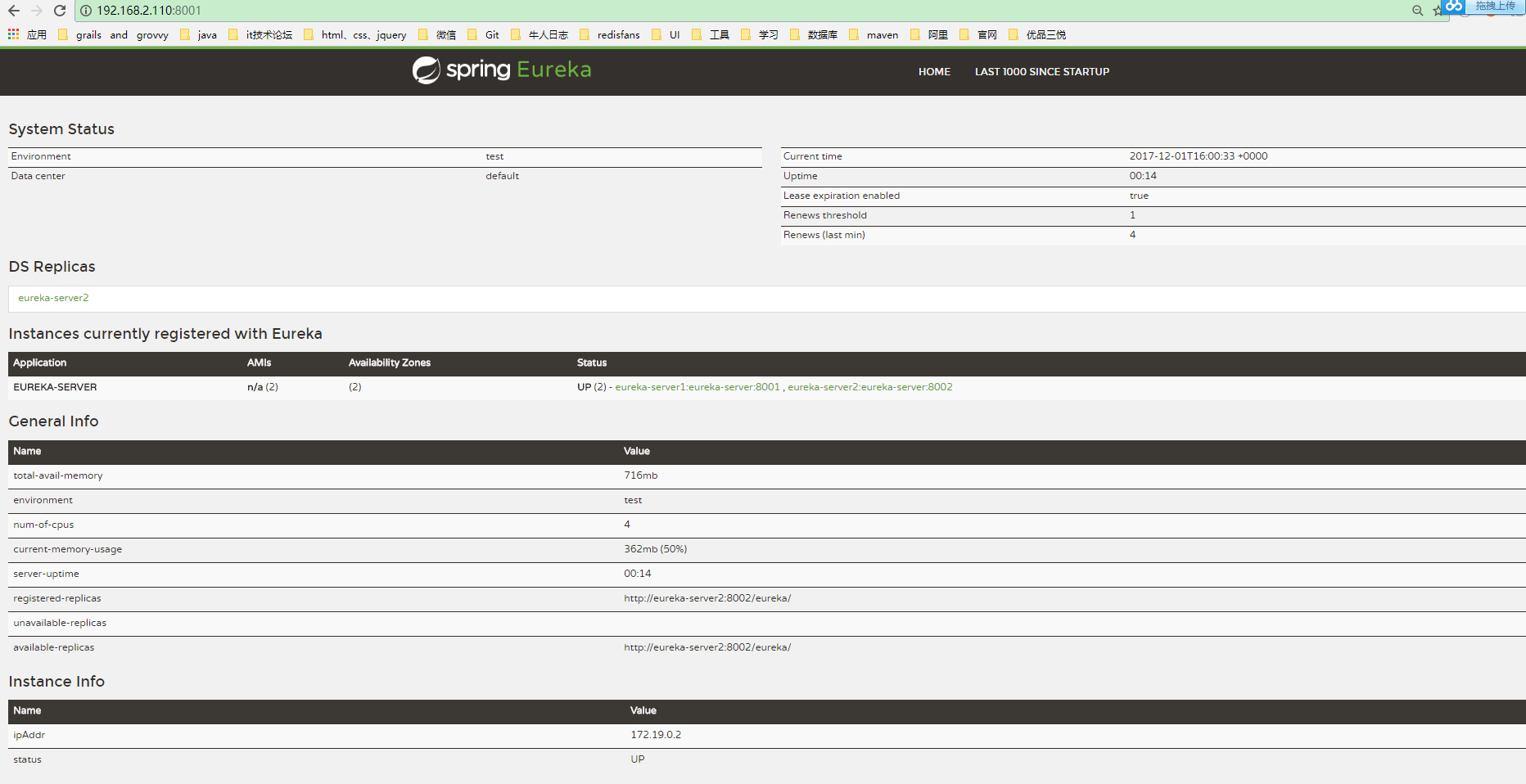Open the 数据库 bookmark folder
The image size is (1526, 784).
[814, 34]
